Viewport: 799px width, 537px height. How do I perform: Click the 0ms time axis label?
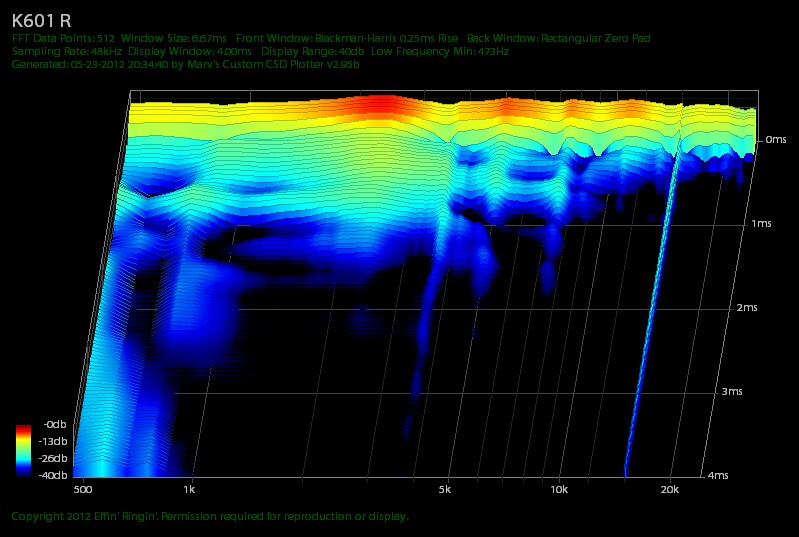click(x=776, y=140)
